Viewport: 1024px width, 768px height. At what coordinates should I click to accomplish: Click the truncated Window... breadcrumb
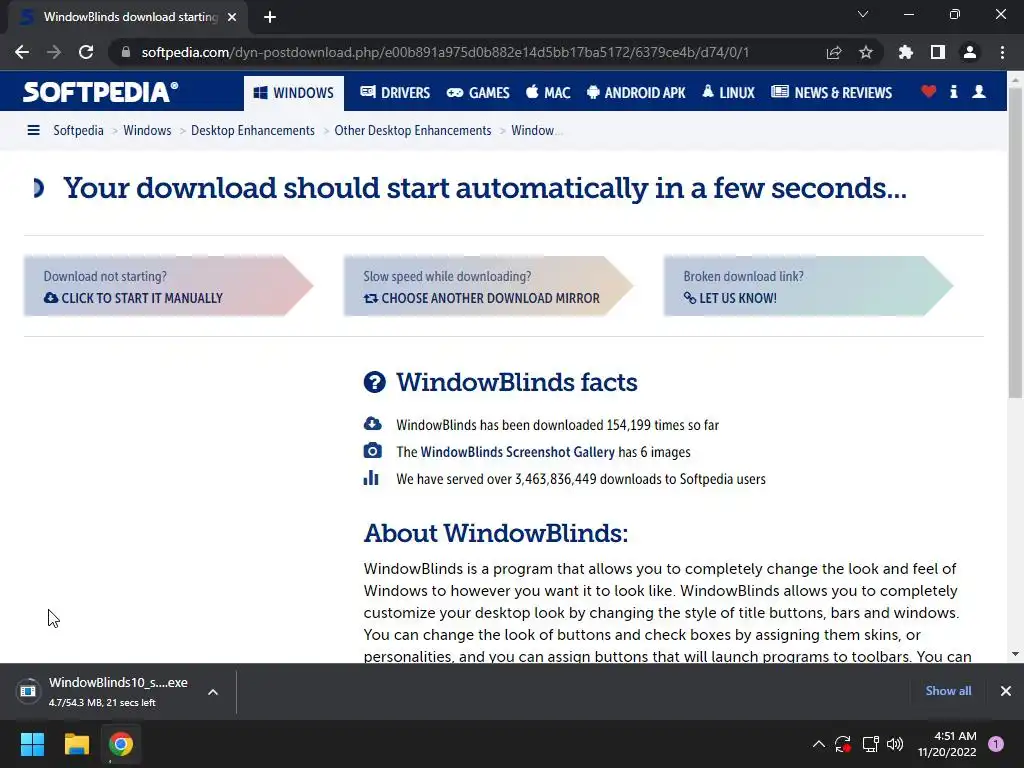[536, 131]
